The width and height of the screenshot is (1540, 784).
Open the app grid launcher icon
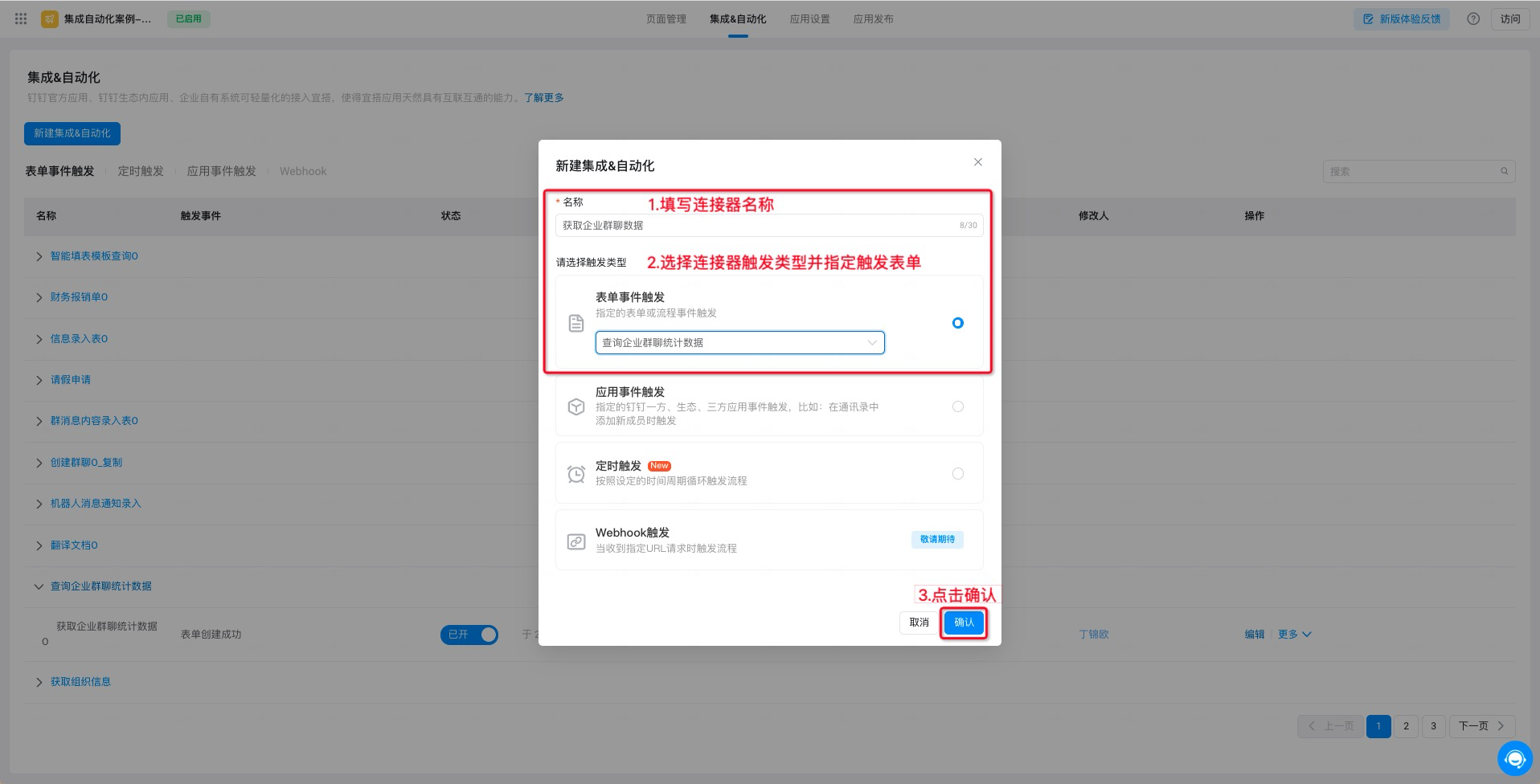(21, 18)
